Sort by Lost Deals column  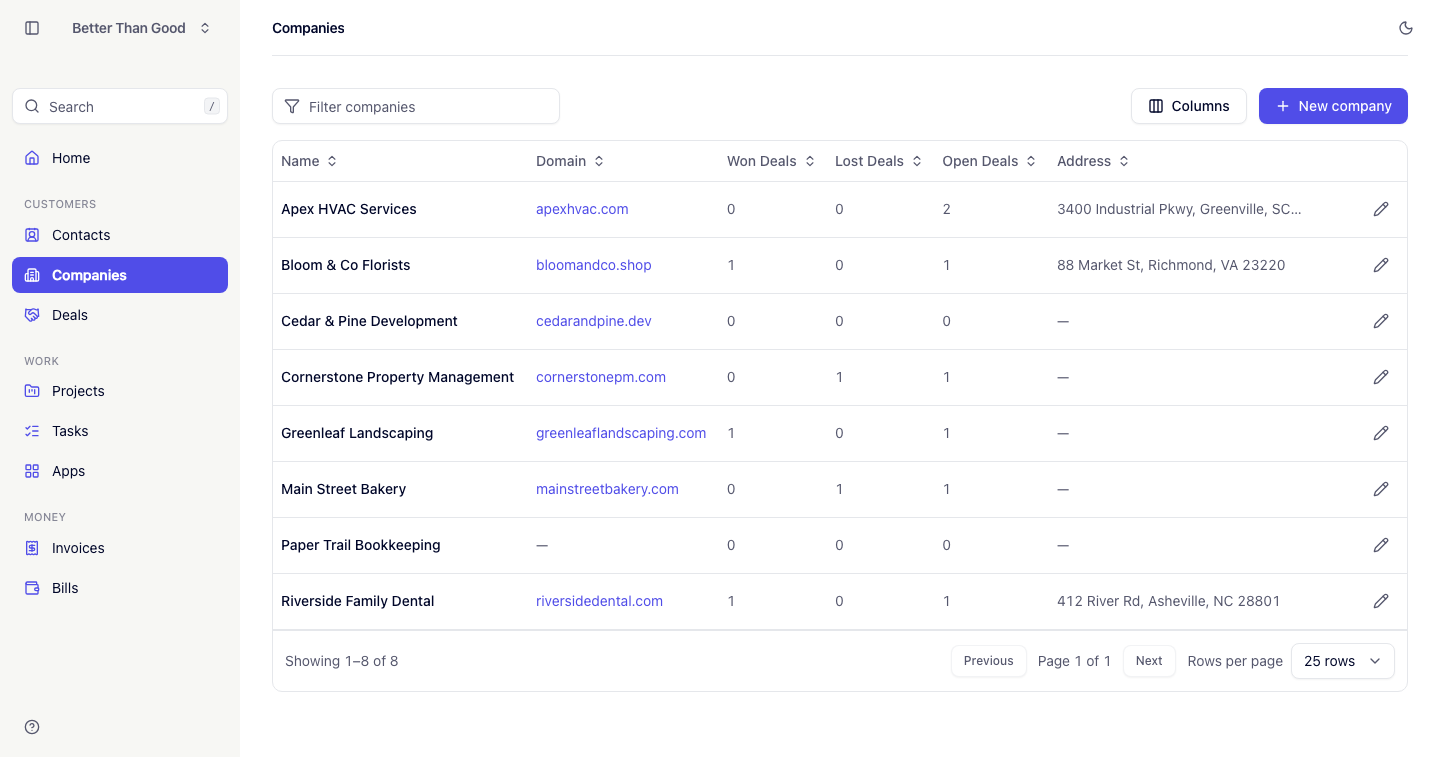tap(879, 161)
